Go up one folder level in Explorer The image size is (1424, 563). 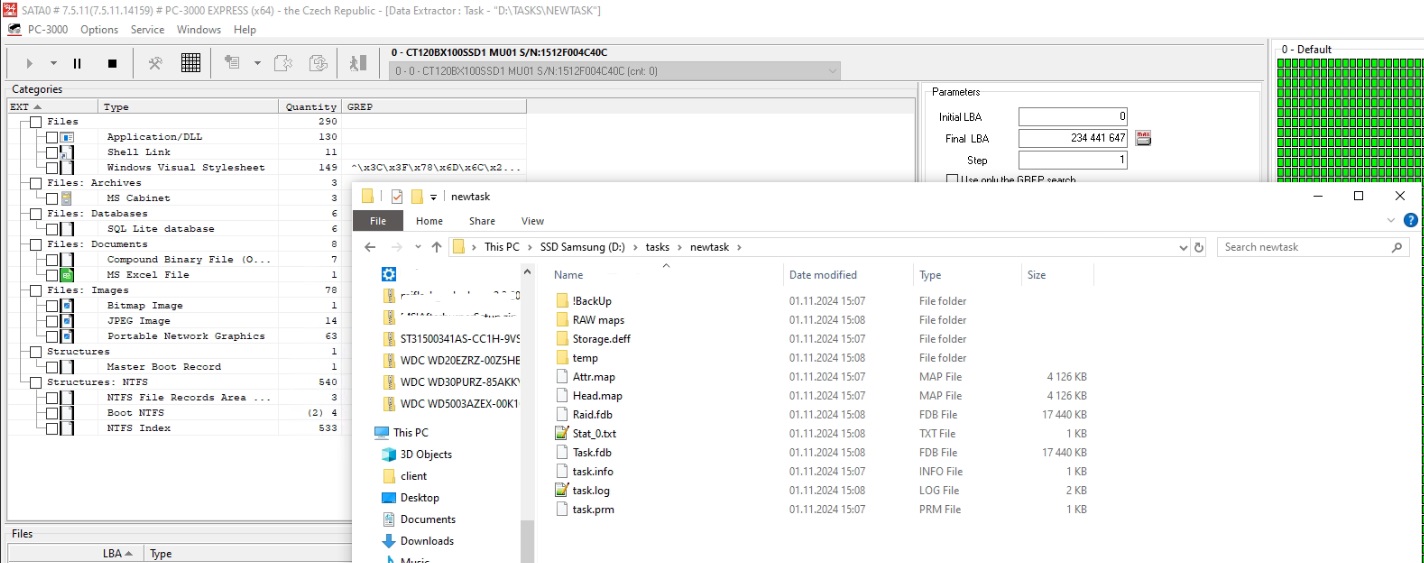point(436,247)
